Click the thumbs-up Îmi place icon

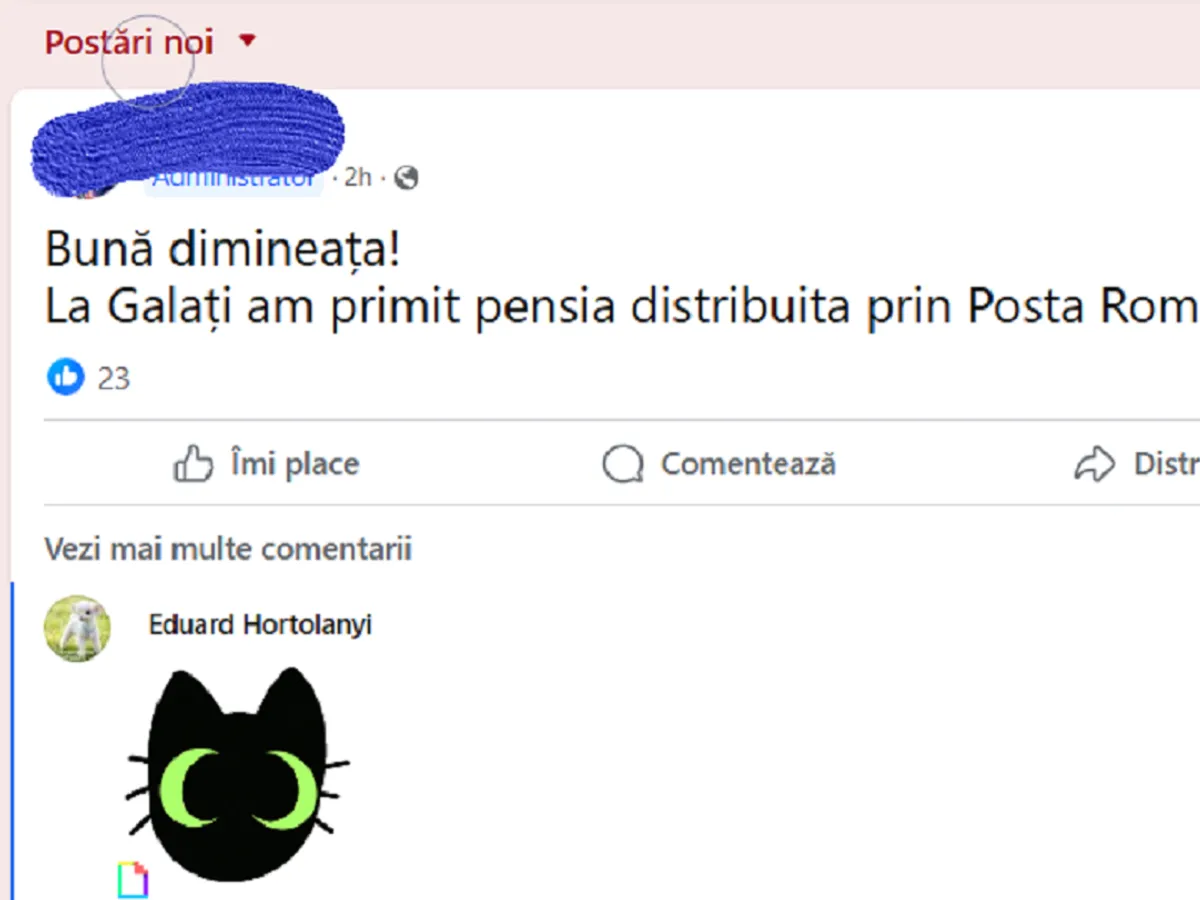coord(193,464)
